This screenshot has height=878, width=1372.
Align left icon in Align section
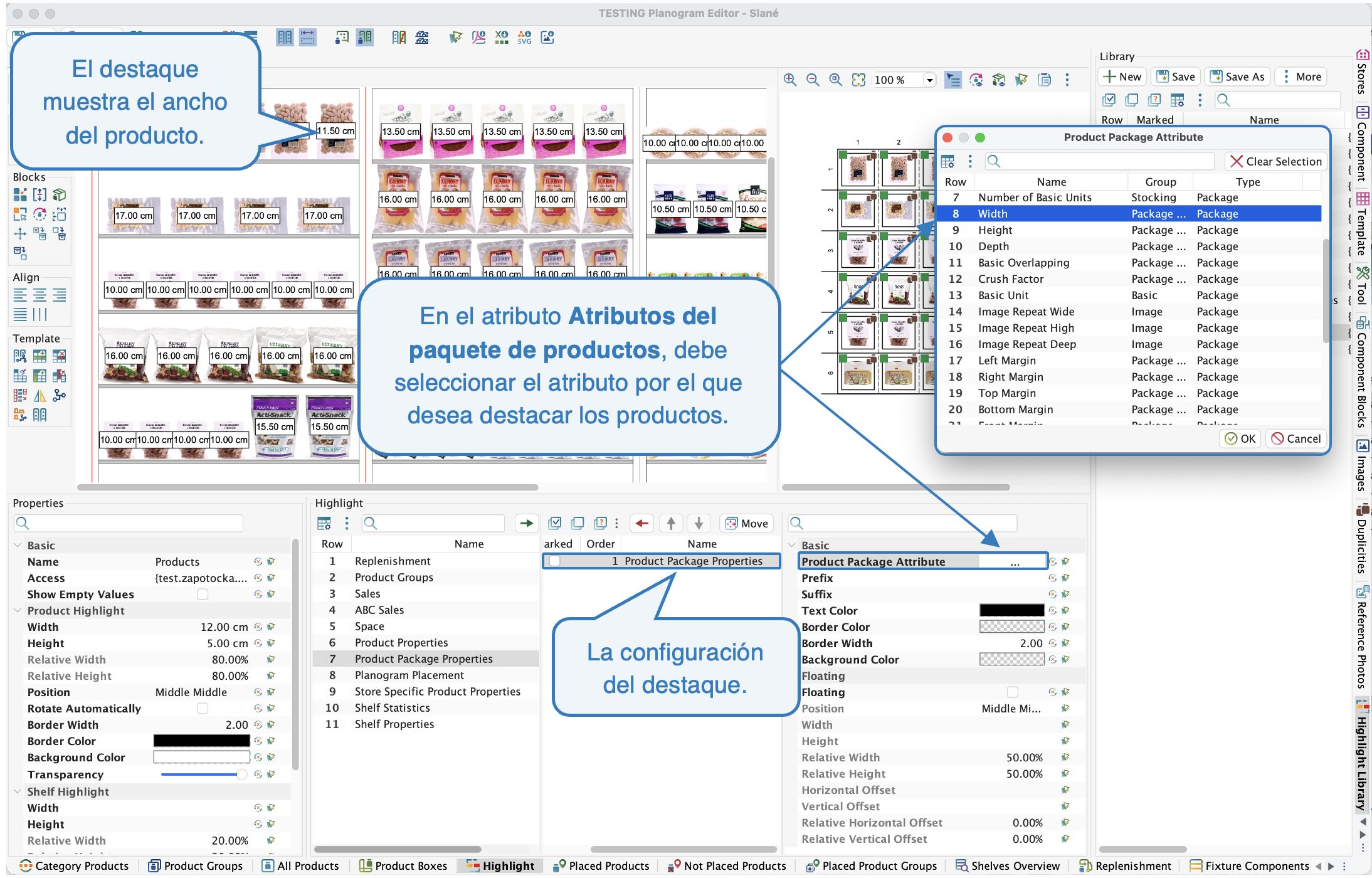[20, 295]
